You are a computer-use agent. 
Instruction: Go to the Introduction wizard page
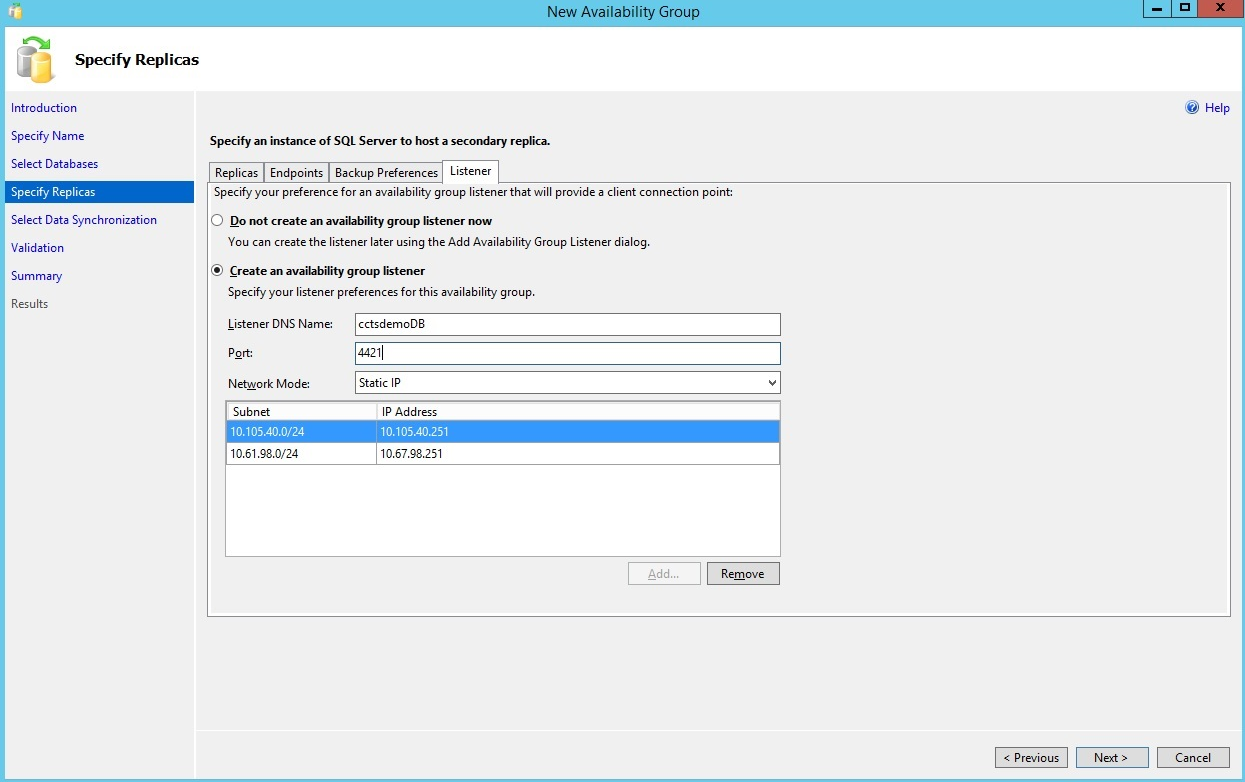[44, 108]
